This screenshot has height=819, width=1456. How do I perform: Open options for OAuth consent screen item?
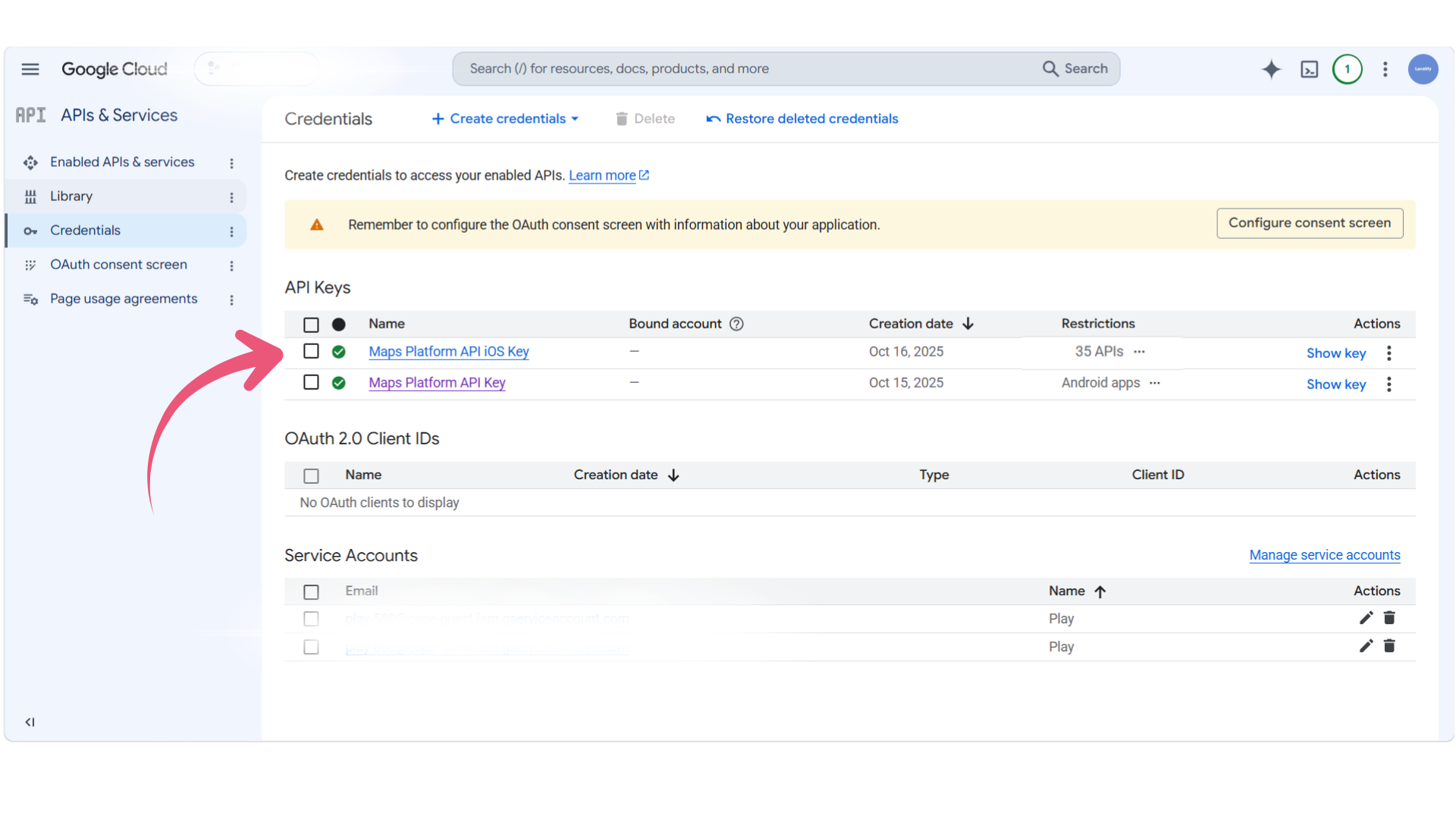coord(231,265)
